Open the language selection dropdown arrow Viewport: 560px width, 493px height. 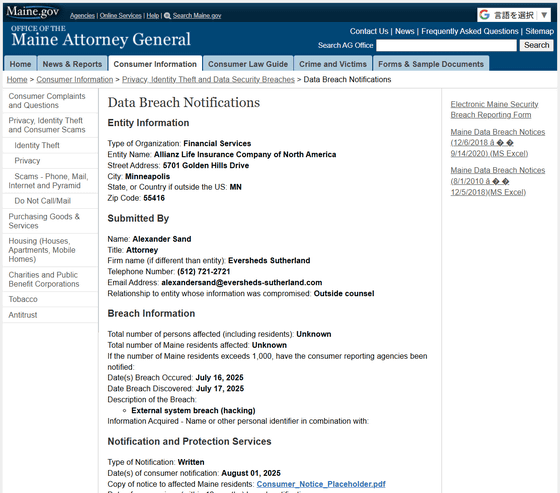544,15
